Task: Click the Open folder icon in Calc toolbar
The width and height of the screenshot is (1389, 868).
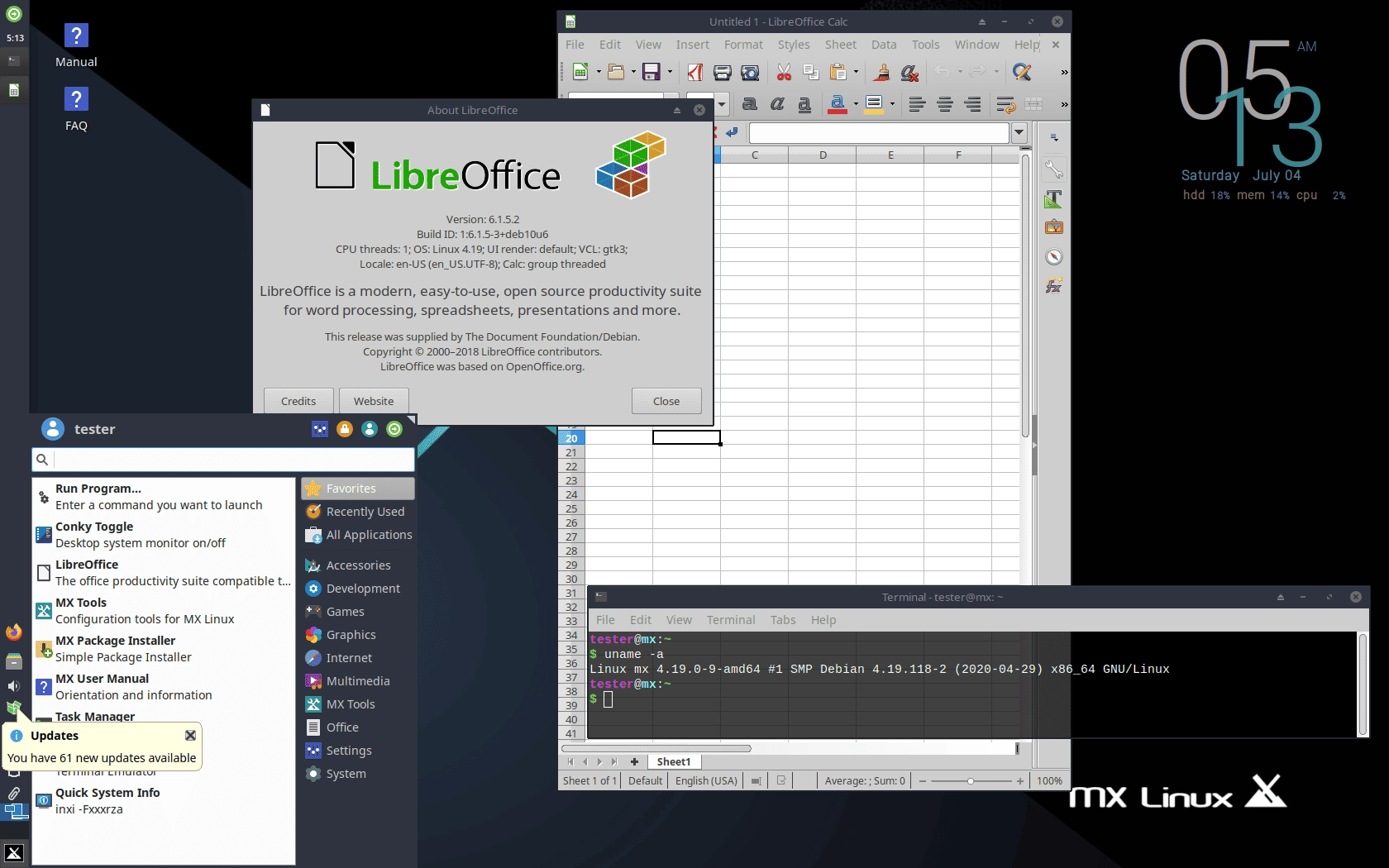Action: 615,72
